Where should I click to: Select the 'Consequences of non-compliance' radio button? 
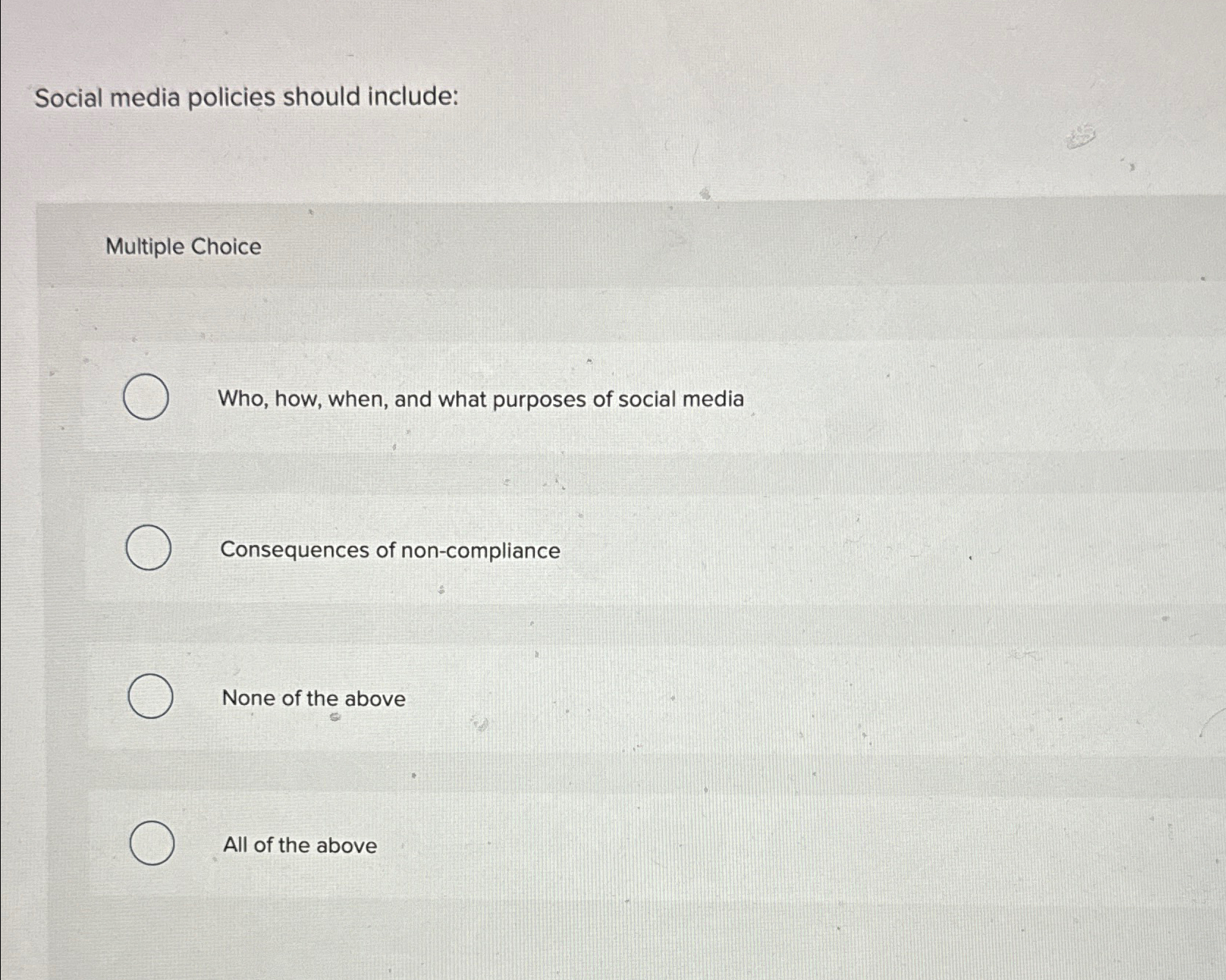click(x=149, y=549)
